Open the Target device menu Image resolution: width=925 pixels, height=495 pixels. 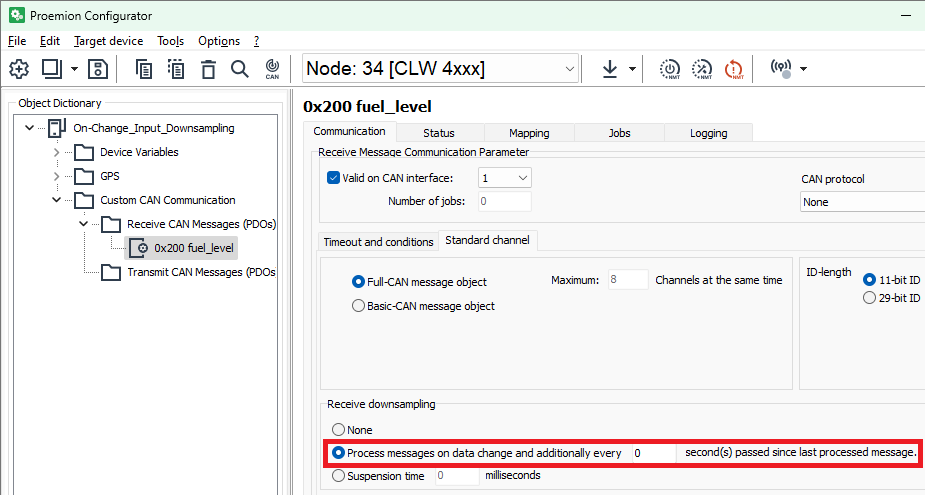pos(108,41)
